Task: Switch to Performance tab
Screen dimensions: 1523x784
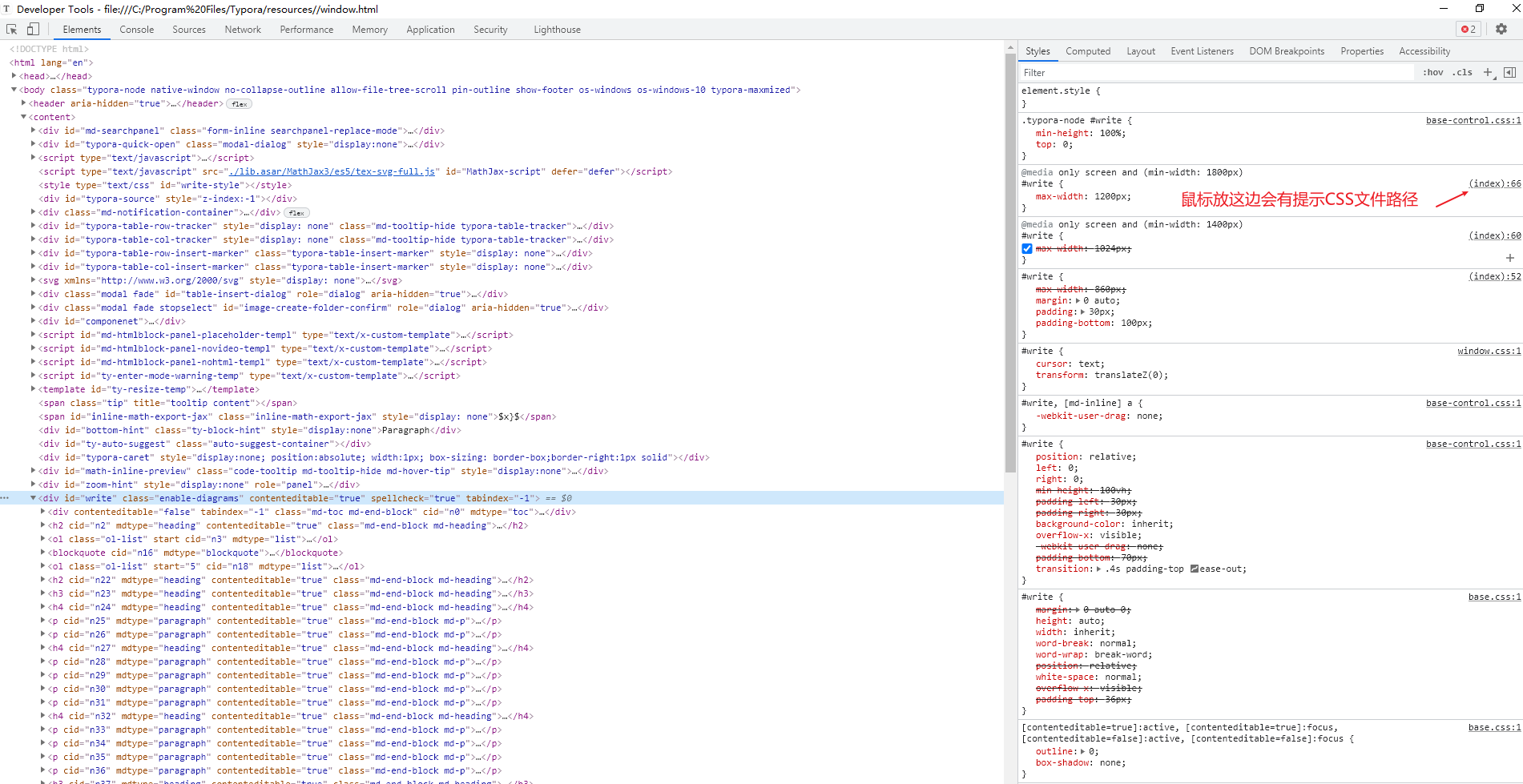Action: click(307, 30)
